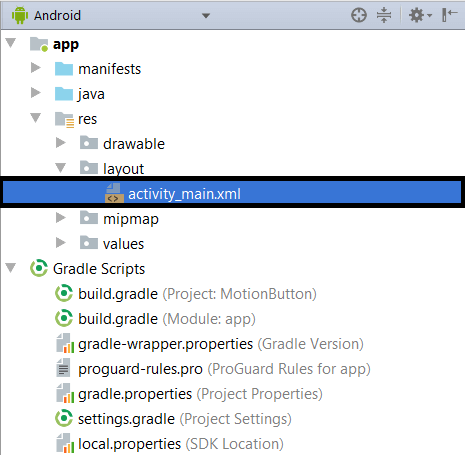Click the green Android robot icon

point(20,15)
